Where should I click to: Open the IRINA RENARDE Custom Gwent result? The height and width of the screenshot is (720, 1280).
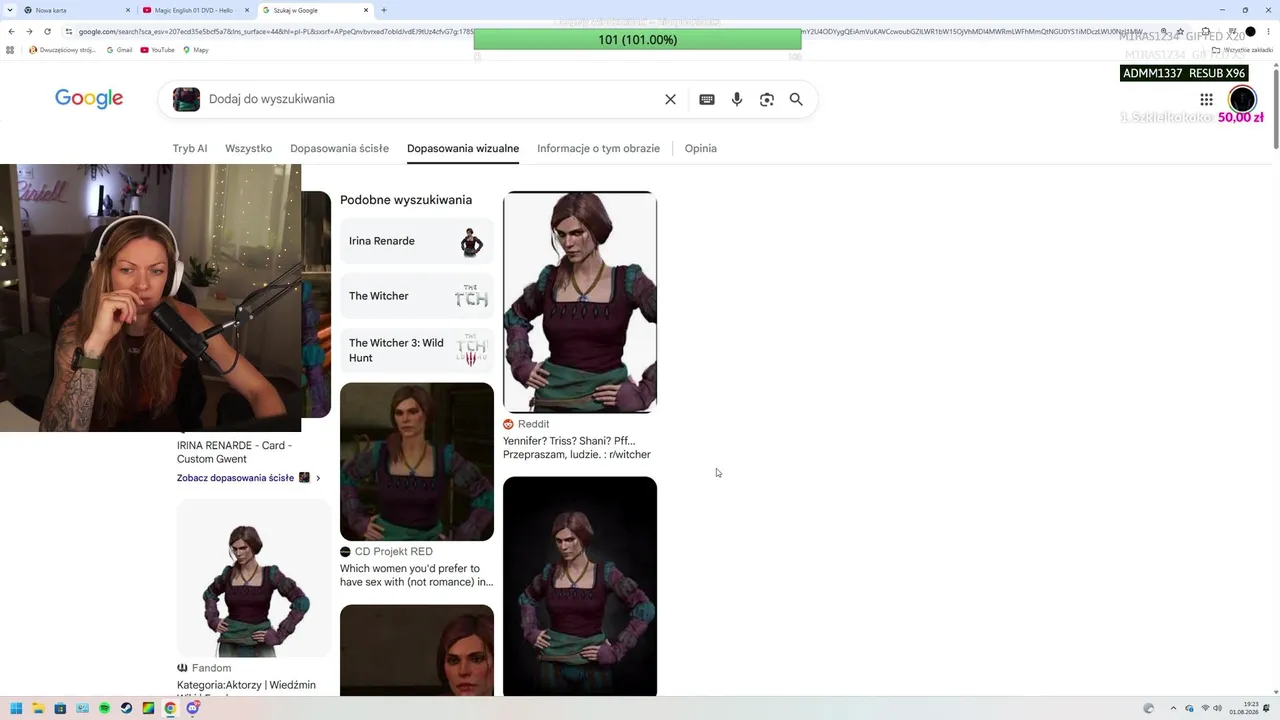tap(234, 452)
